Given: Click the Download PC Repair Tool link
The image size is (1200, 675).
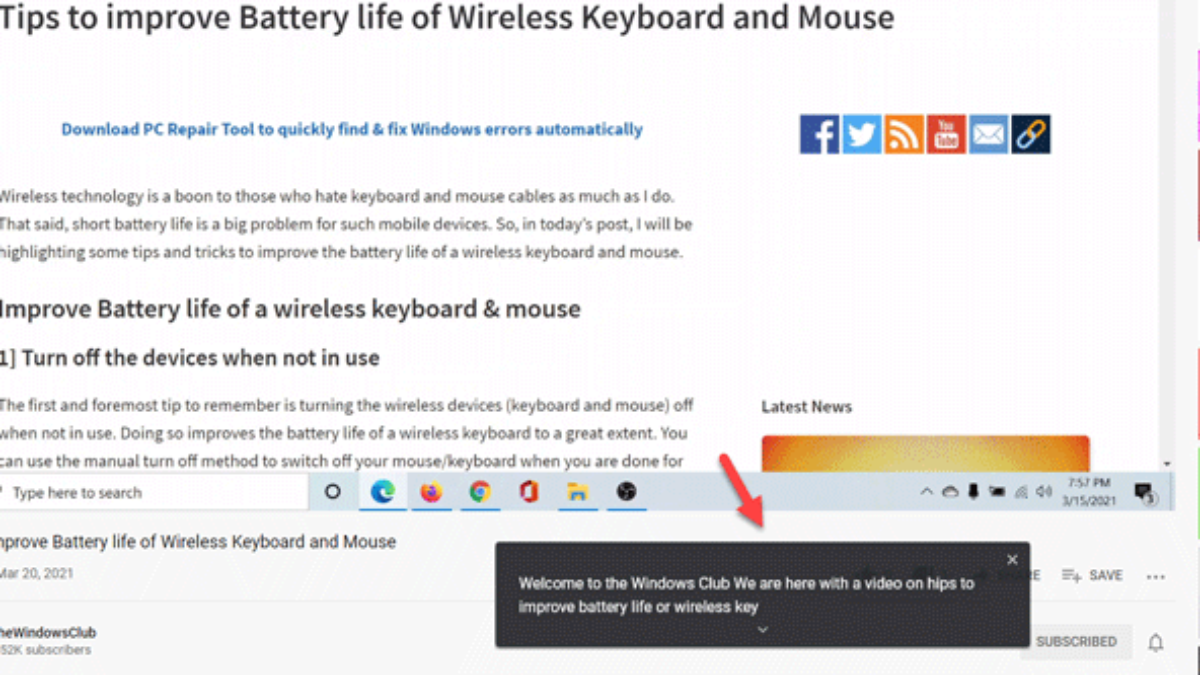Looking at the screenshot, I should (352, 129).
